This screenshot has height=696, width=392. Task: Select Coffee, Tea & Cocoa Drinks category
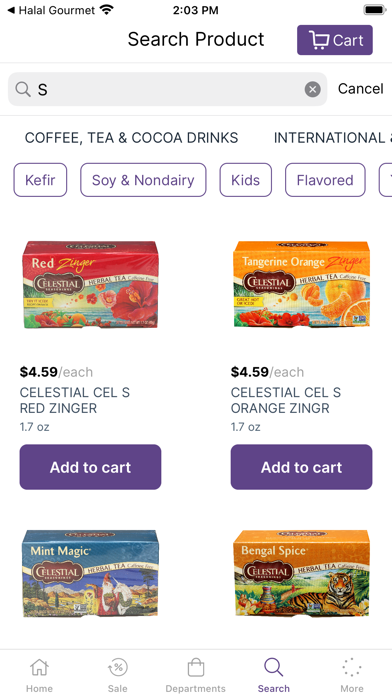(131, 138)
